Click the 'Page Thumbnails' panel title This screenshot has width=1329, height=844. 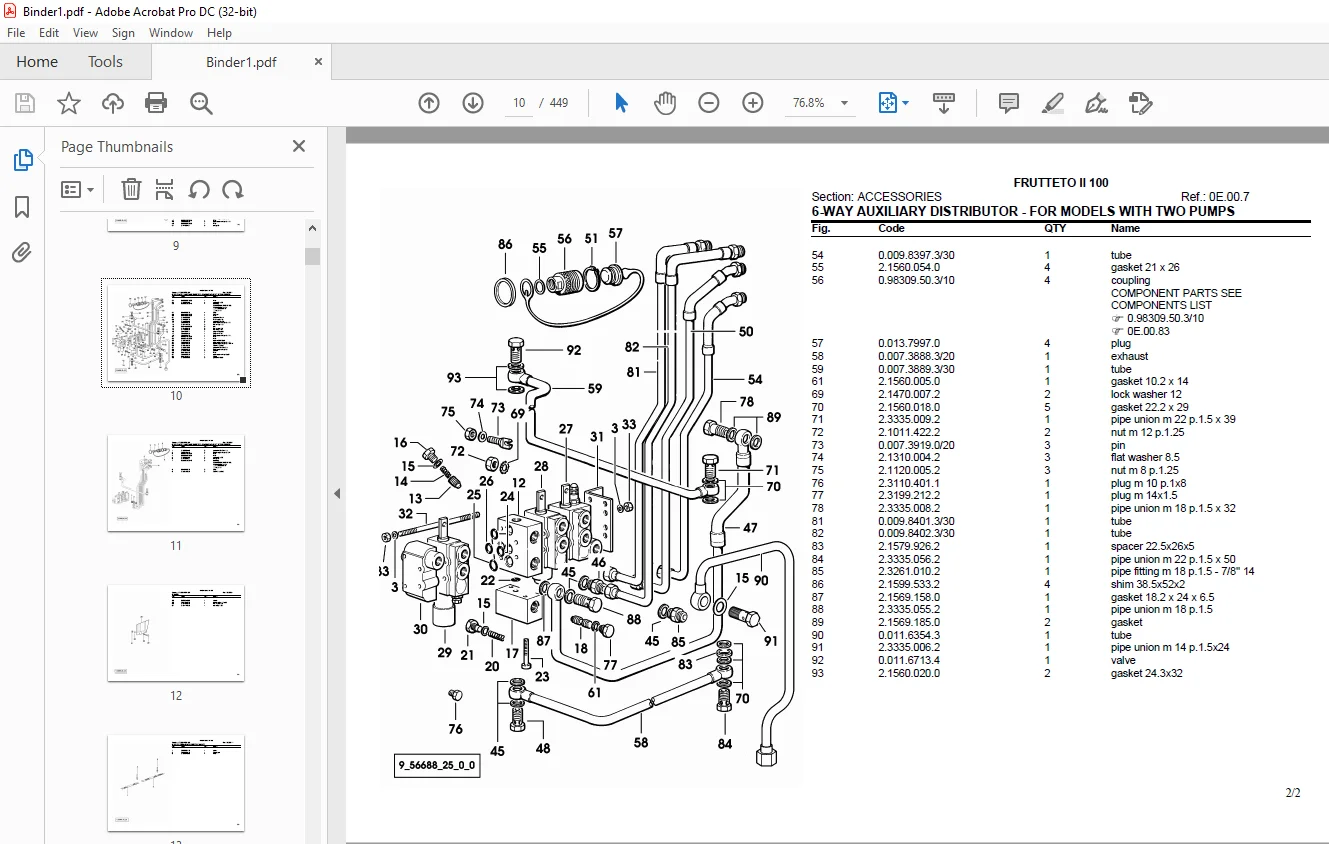pyautogui.click(x=117, y=147)
